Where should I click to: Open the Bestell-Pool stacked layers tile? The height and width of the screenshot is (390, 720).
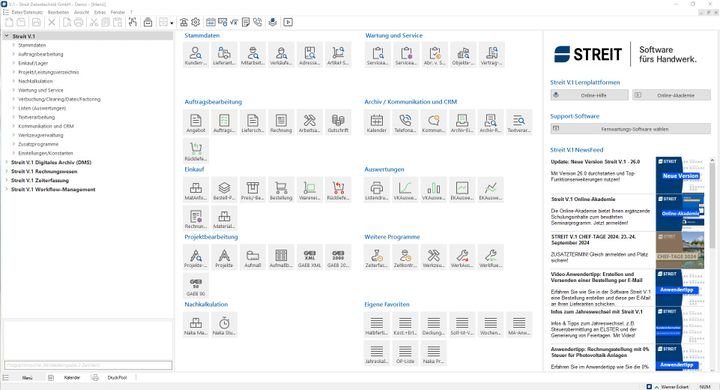(224, 190)
